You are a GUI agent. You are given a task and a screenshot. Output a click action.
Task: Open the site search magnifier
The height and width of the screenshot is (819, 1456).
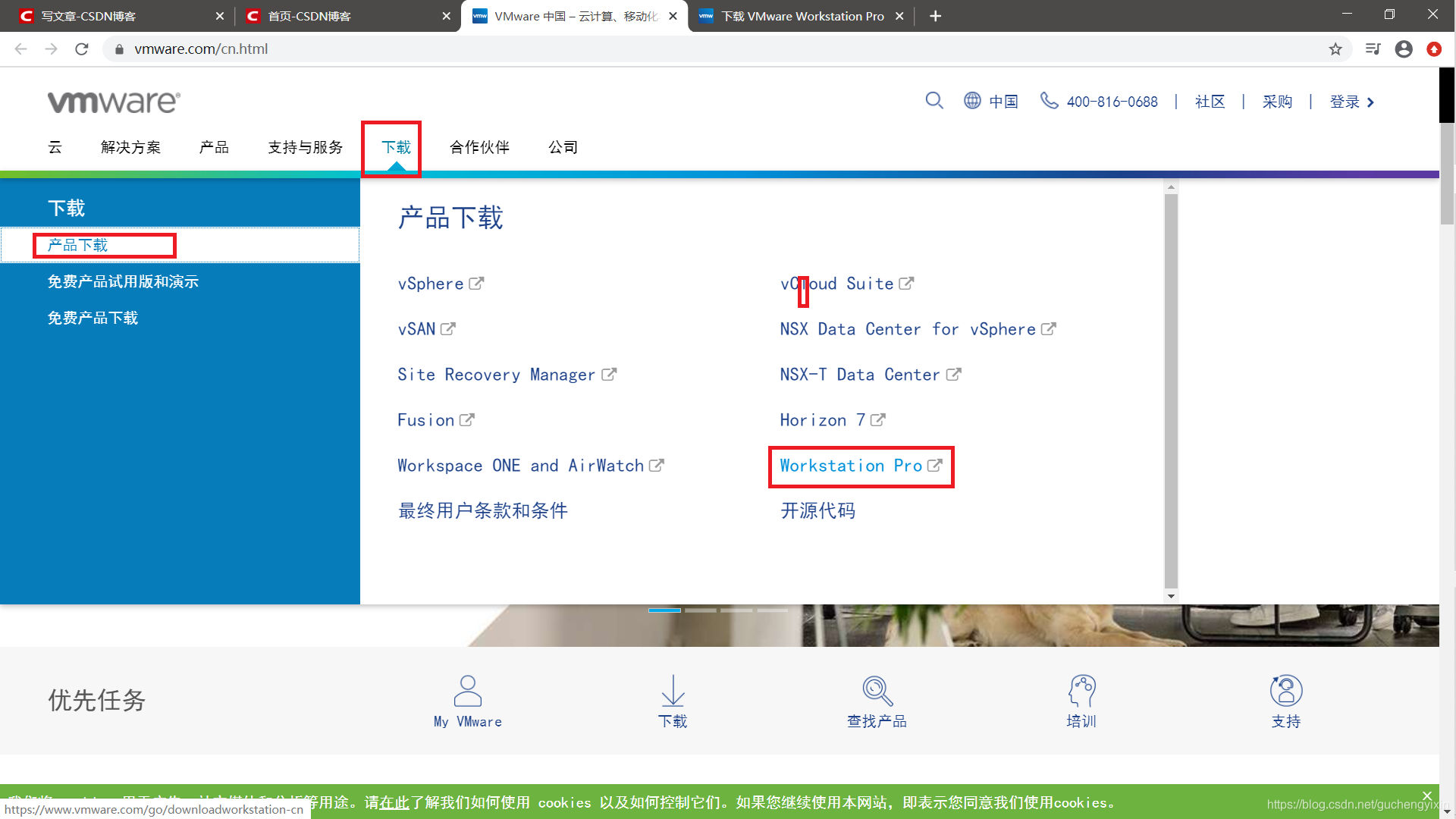click(934, 101)
